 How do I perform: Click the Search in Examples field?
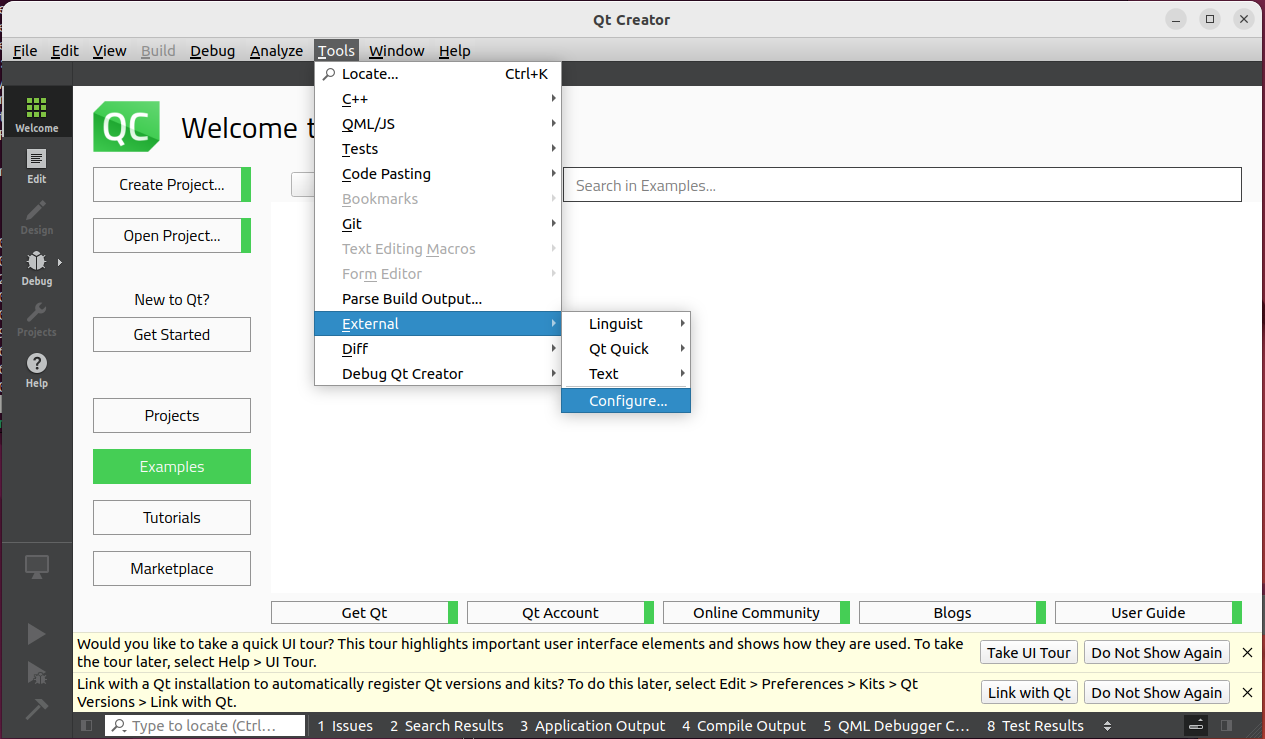click(x=901, y=185)
